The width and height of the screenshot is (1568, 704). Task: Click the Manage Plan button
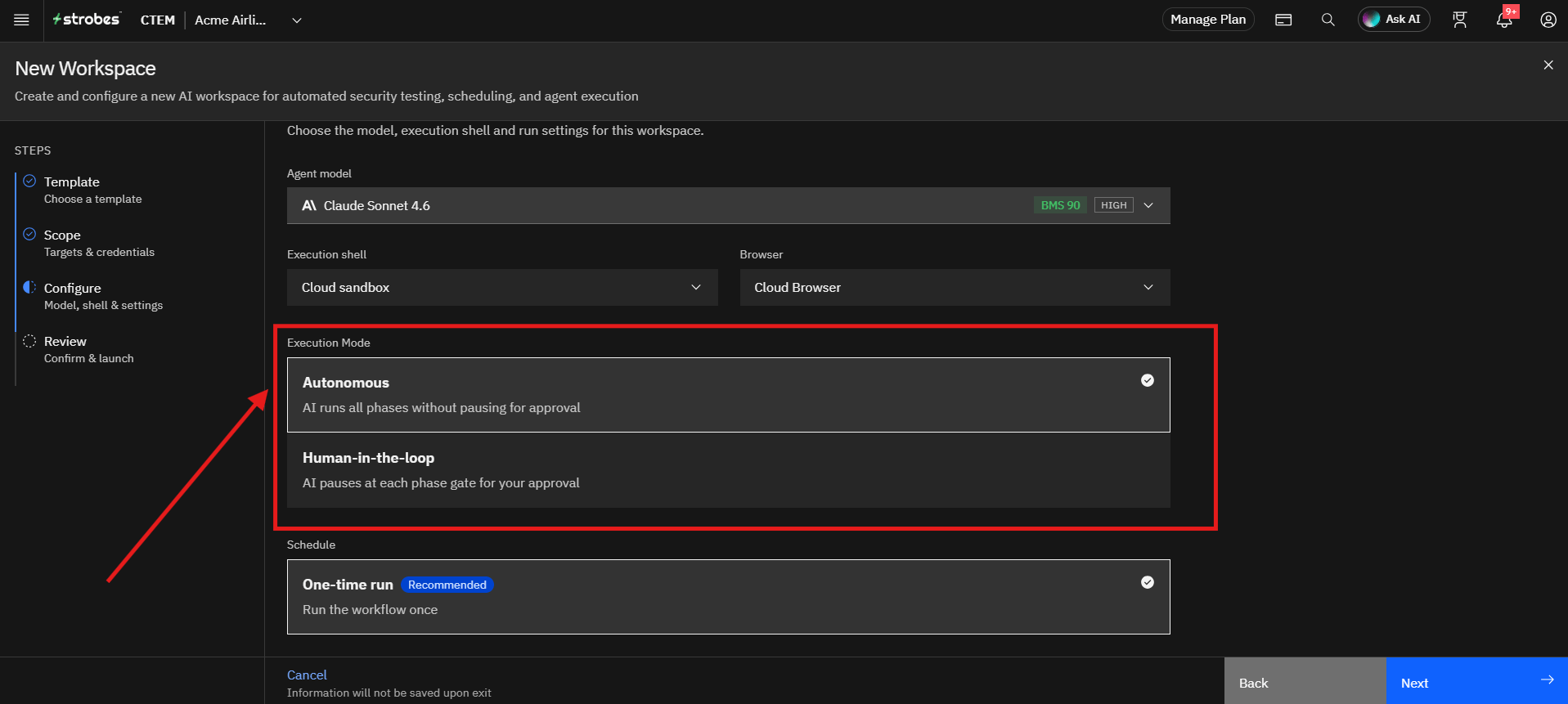coord(1208,20)
